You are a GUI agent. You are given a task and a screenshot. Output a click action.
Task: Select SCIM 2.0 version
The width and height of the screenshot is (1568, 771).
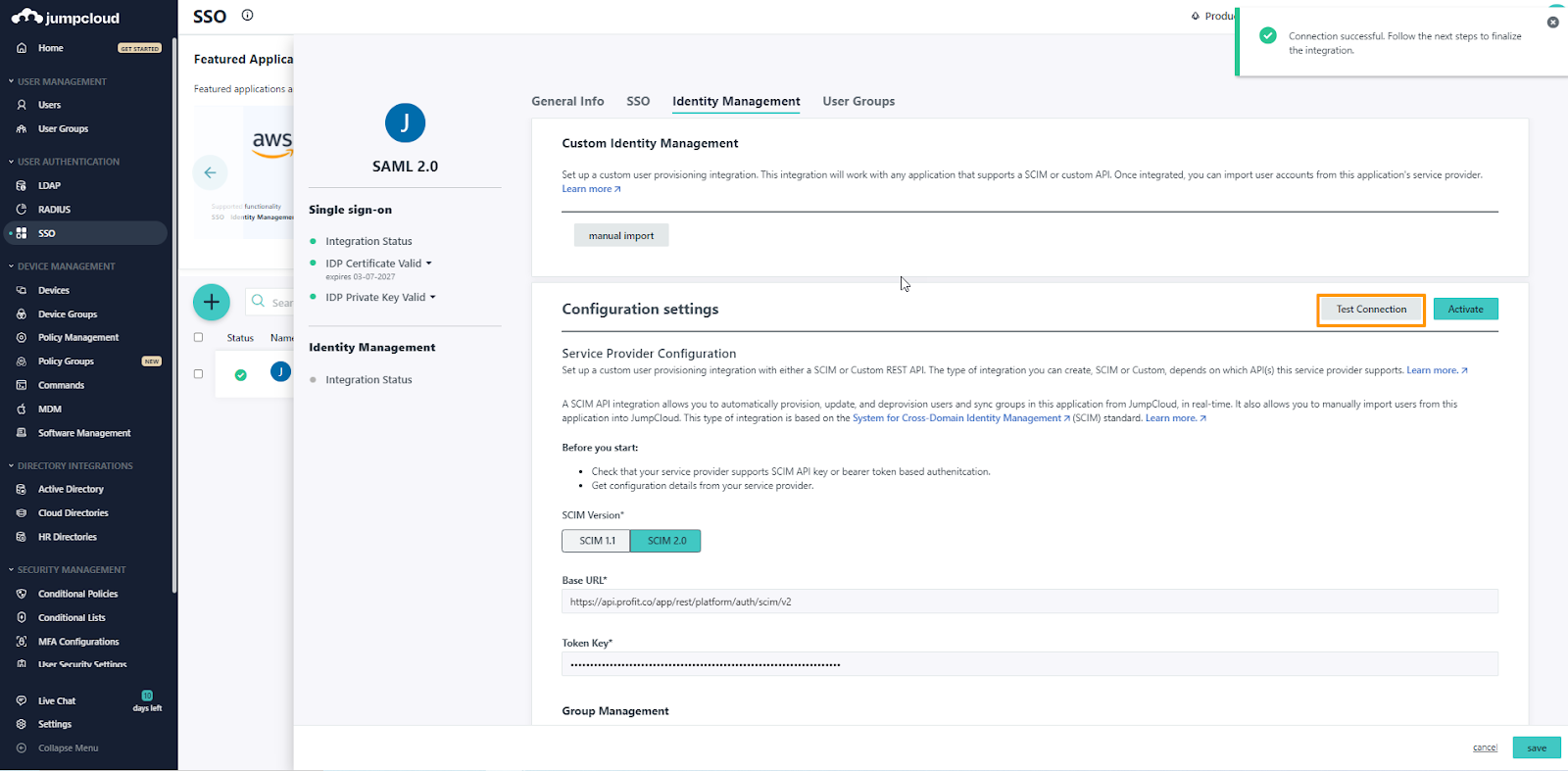pyautogui.click(x=666, y=541)
